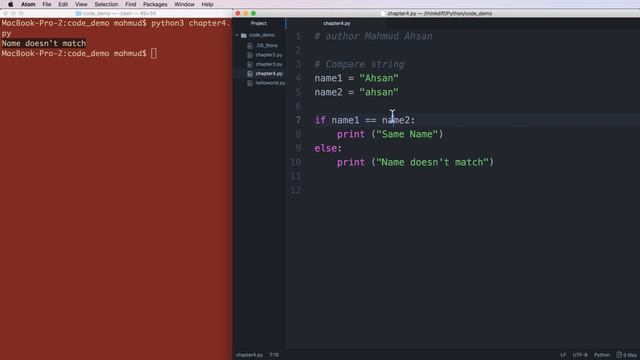This screenshot has height=360, width=640.
Task: Click the if keyword on line 7
Action: tap(320, 120)
